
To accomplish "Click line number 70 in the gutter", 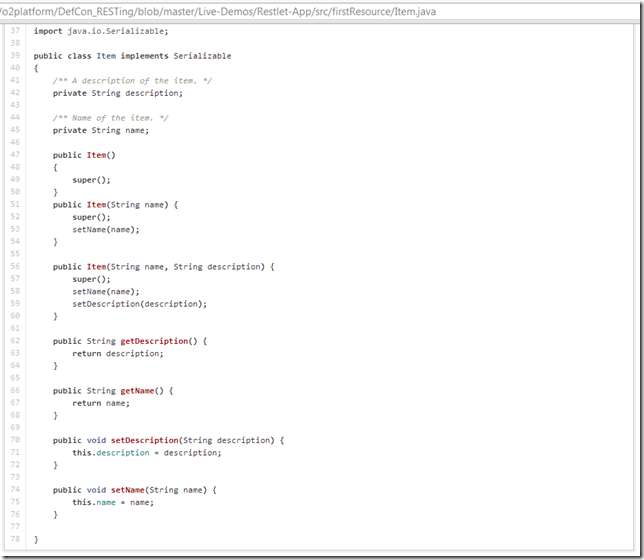I will 15,440.
